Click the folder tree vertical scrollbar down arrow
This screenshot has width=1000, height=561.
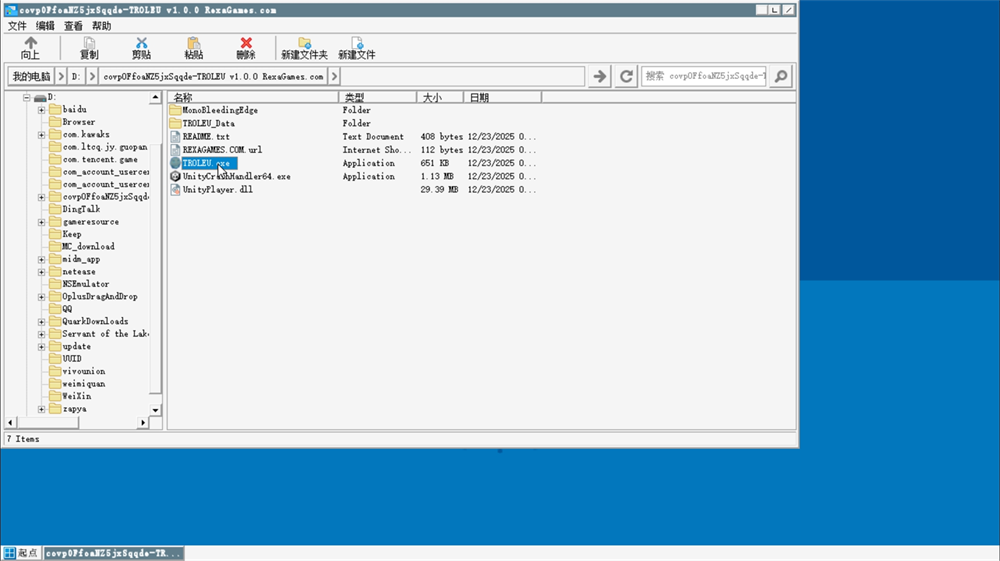click(155, 410)
